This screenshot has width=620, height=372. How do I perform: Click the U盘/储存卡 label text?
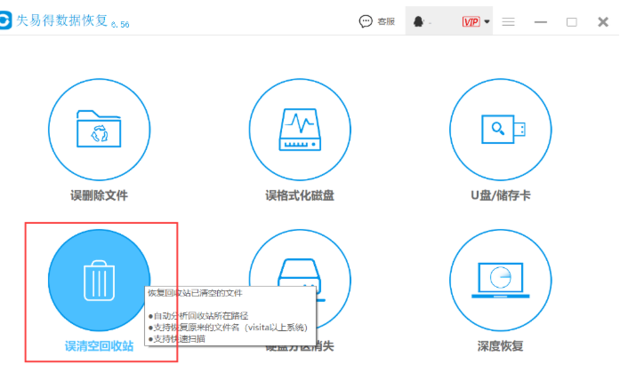(501, 195)
